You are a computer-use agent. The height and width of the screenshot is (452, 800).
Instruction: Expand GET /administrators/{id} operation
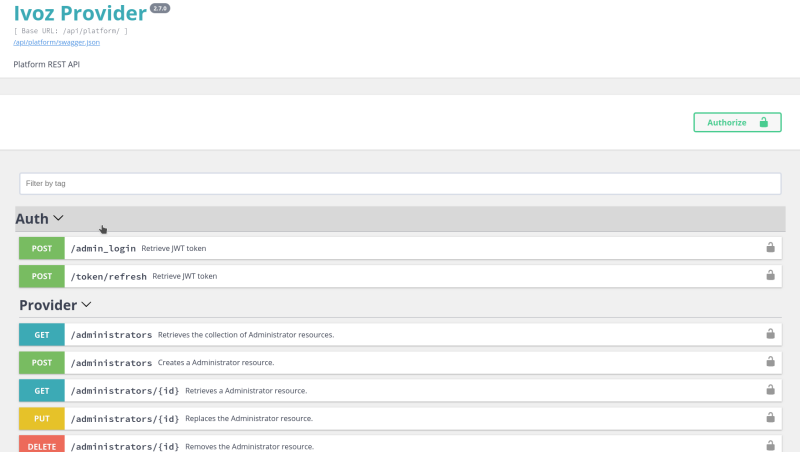[400, 390]
